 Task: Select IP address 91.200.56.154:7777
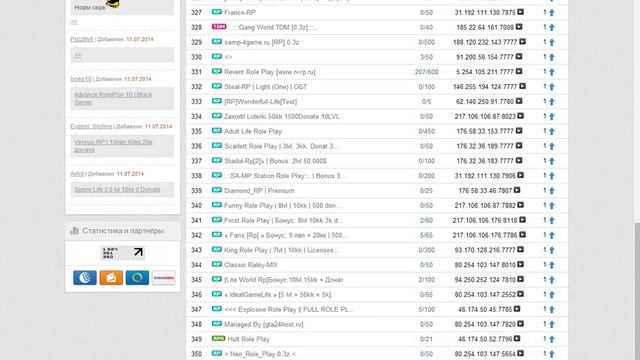coord(485,57)
